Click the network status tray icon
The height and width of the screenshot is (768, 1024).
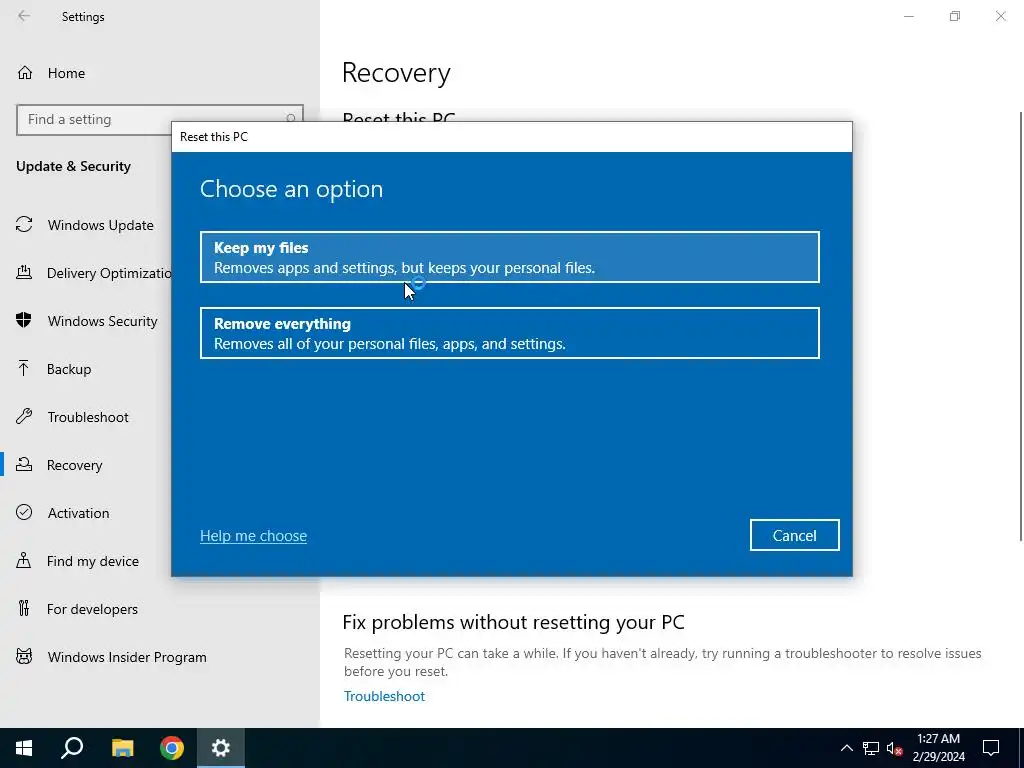tap(871, 748)
